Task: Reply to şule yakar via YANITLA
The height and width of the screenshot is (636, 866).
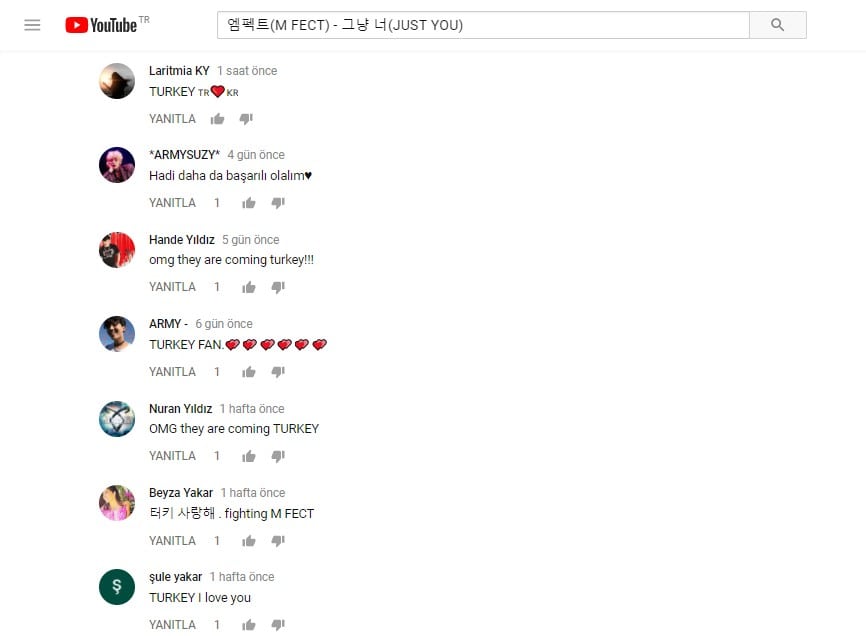Action: point(172,625)
